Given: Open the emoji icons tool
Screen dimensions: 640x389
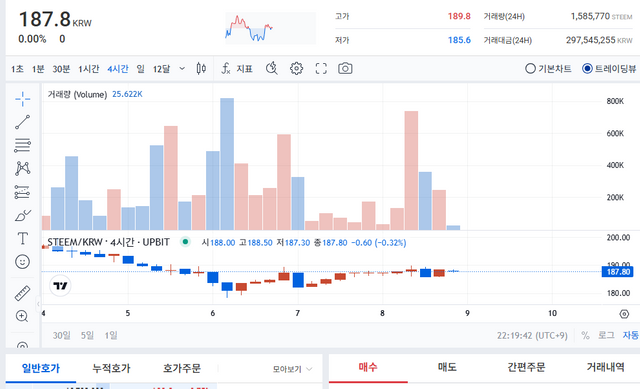Looking at the screenshot, I should point(22,262).
